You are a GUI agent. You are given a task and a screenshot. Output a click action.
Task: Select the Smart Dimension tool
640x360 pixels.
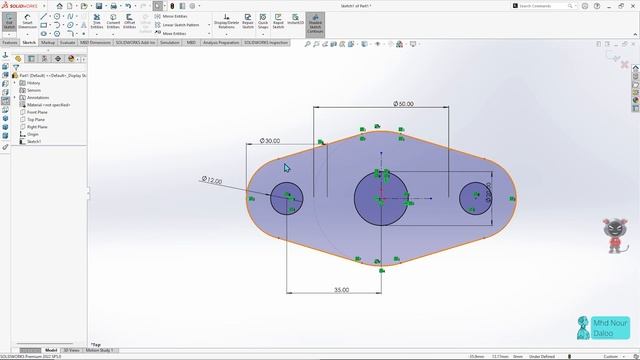tap(27, 21)
